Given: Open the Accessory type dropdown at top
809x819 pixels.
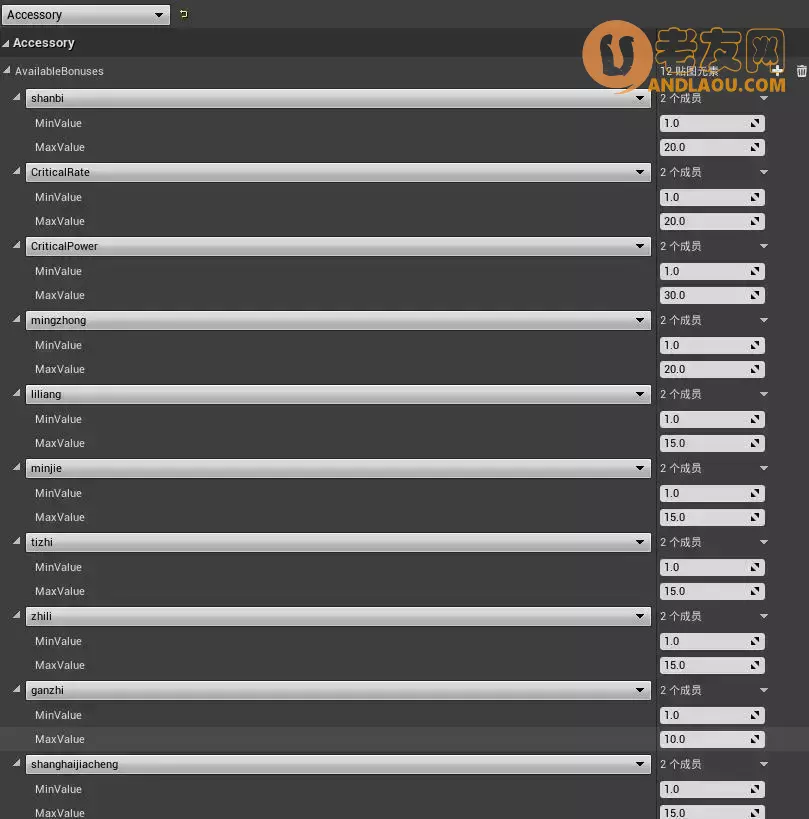Looking at the screenshot, I should coord(86,15).
